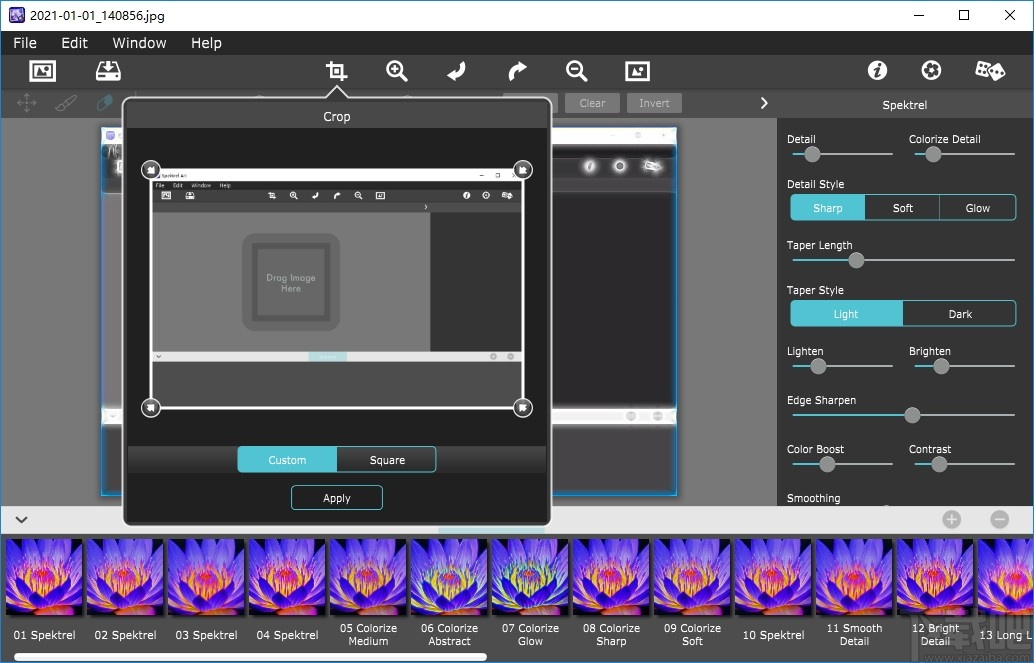Select the 06 Colorize Abstract preset thumbnail
1034x663 pixels.
(x=449, y=577)
